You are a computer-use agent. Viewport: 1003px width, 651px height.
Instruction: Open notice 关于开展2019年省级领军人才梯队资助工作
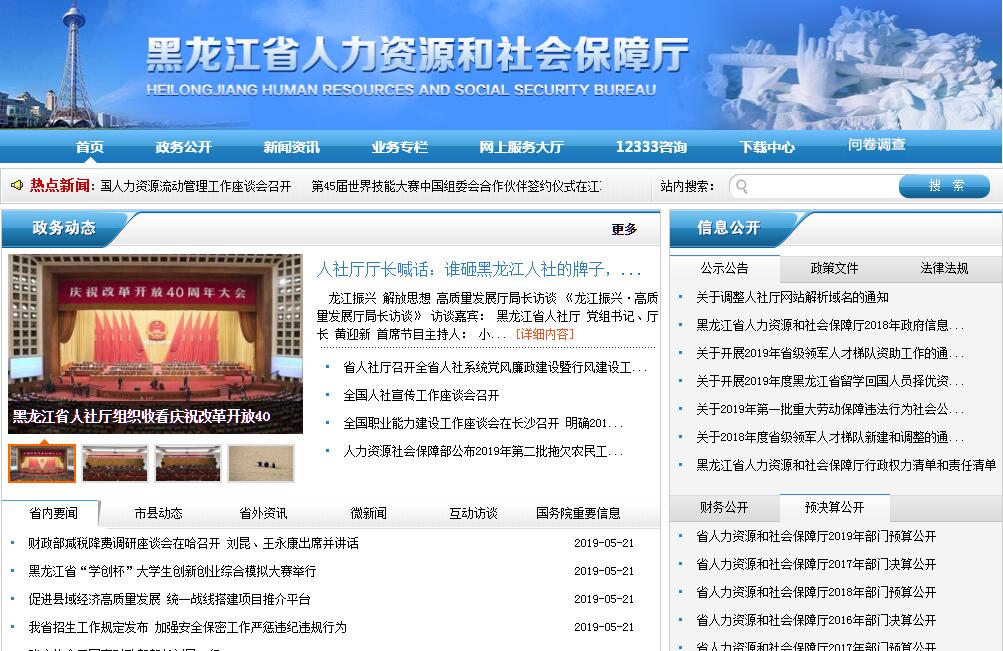tap(830, 354)
